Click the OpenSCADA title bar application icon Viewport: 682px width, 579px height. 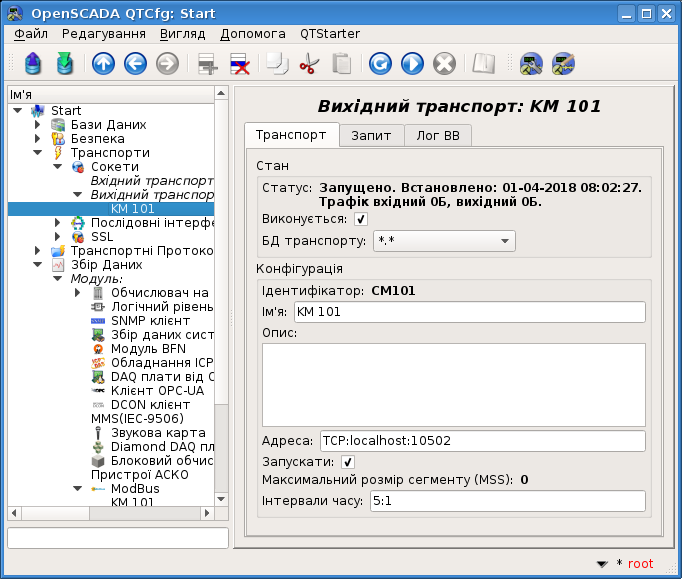(15, 13)
